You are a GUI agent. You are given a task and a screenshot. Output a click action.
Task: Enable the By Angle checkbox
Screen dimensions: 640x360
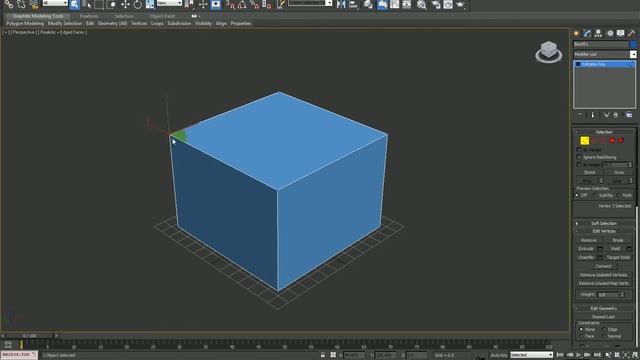[579, 164]
